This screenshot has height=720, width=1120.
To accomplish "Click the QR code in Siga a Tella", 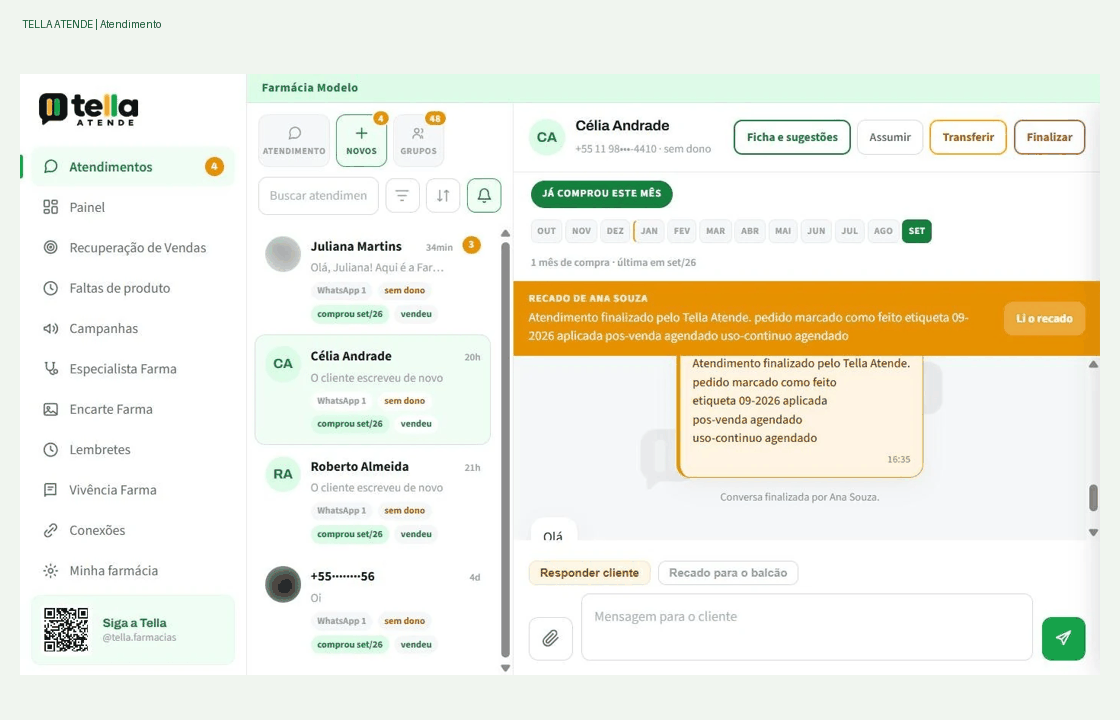I will tap(66, 629).
